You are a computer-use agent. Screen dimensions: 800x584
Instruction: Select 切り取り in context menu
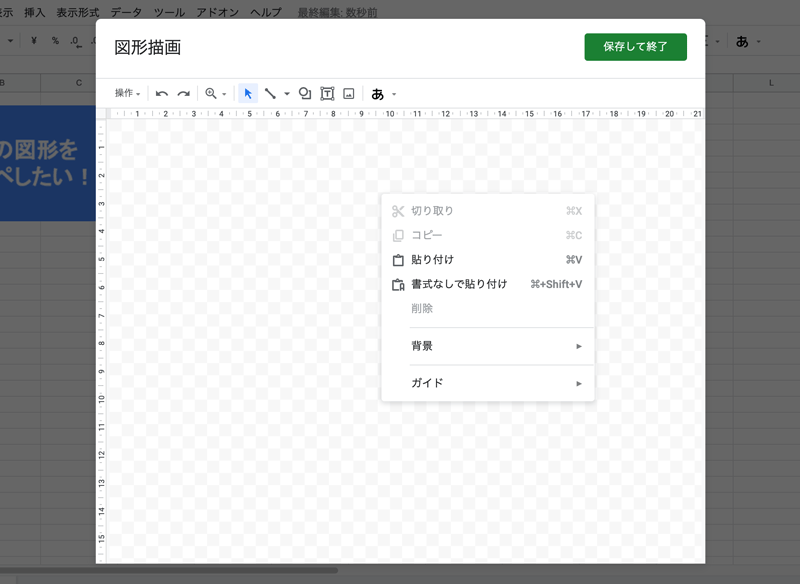487,211
